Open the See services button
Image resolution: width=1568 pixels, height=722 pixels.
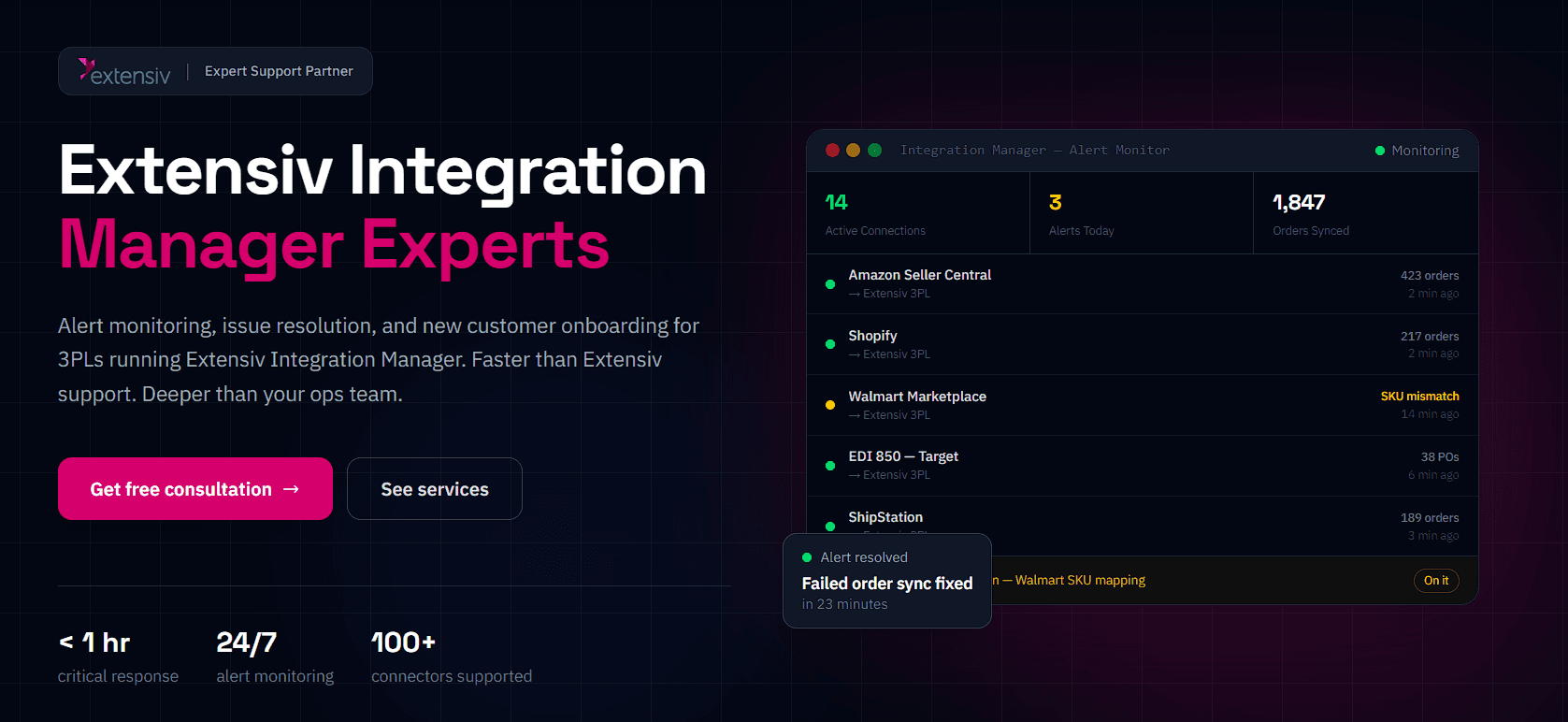435,488
